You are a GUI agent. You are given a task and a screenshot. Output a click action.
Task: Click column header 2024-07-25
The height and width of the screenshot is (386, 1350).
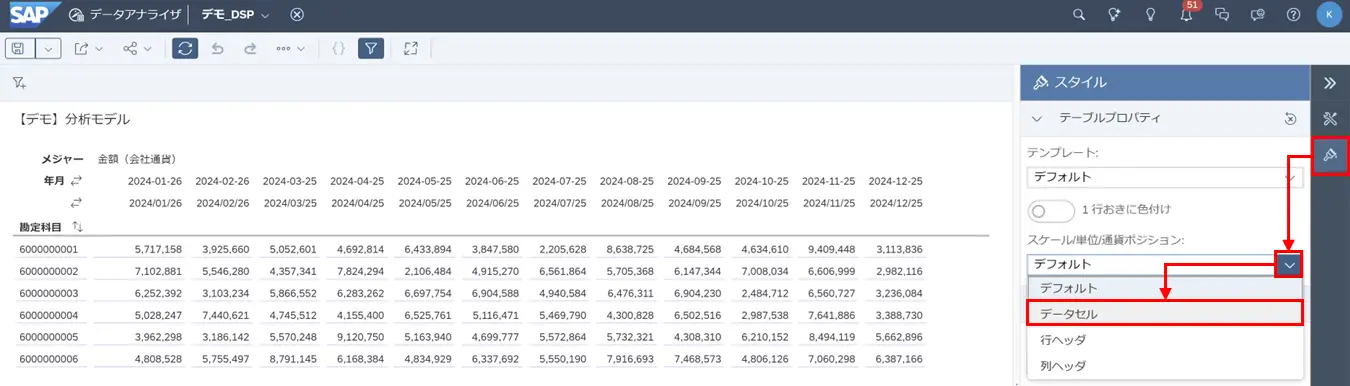point(559,181)
